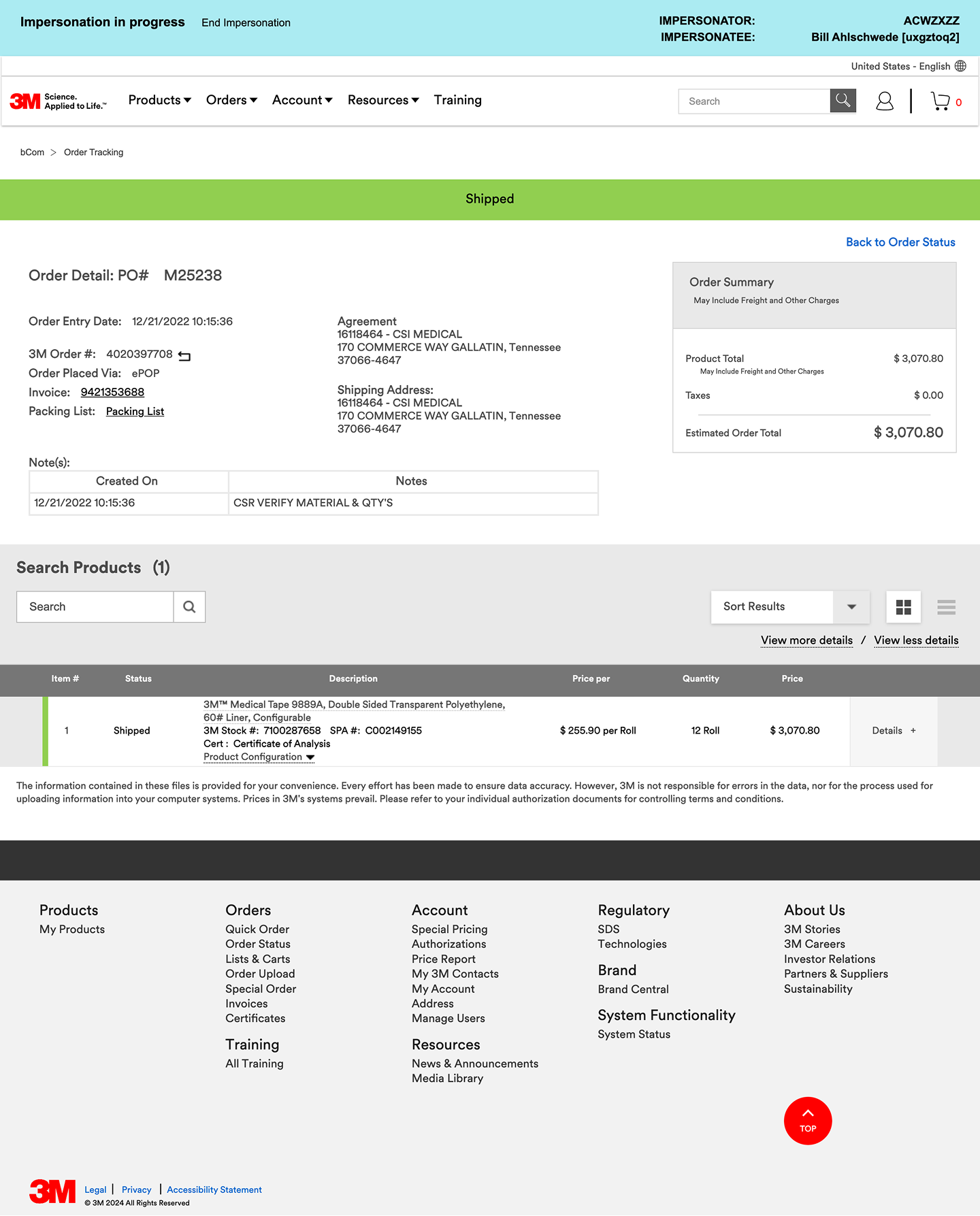The width and height of the screenshot is (980, 1216).
Task: Open All Training footer link
Action: pos(255,1064)
